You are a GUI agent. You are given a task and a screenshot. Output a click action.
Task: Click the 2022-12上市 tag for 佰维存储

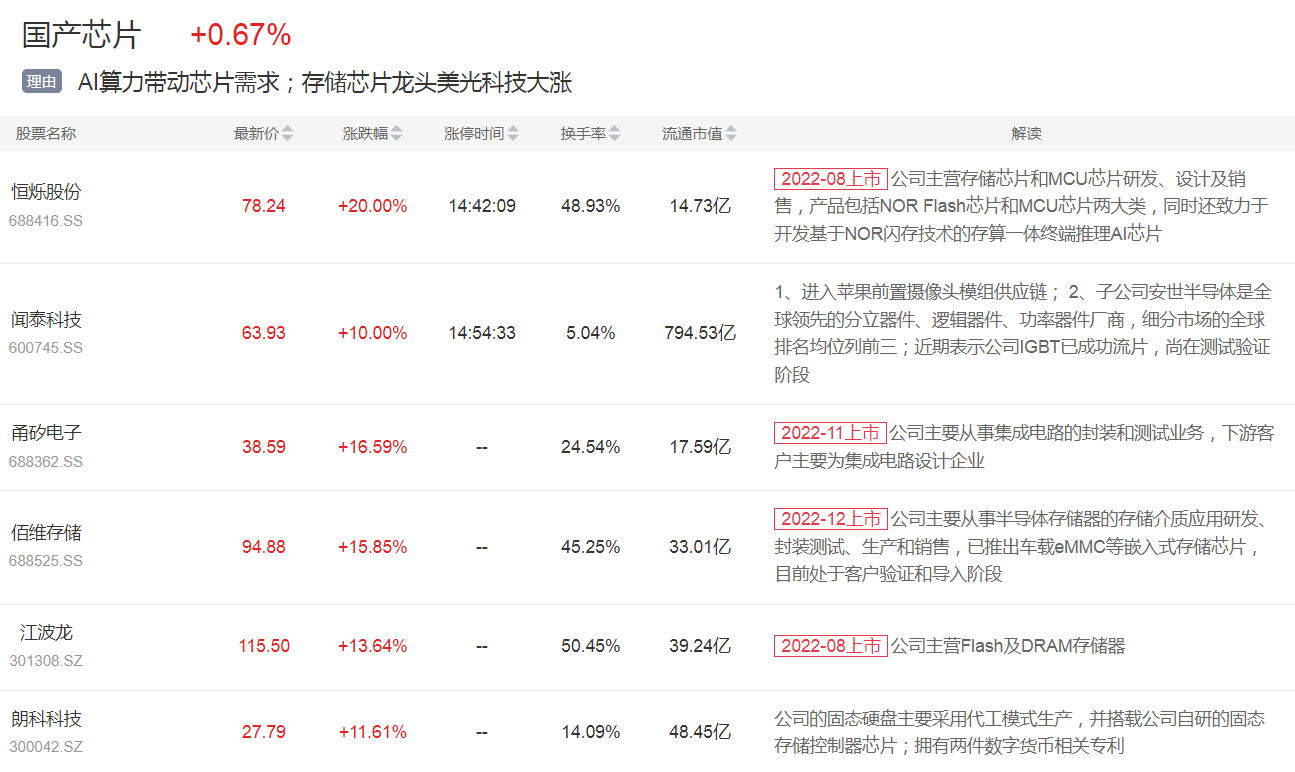point(830,519)
